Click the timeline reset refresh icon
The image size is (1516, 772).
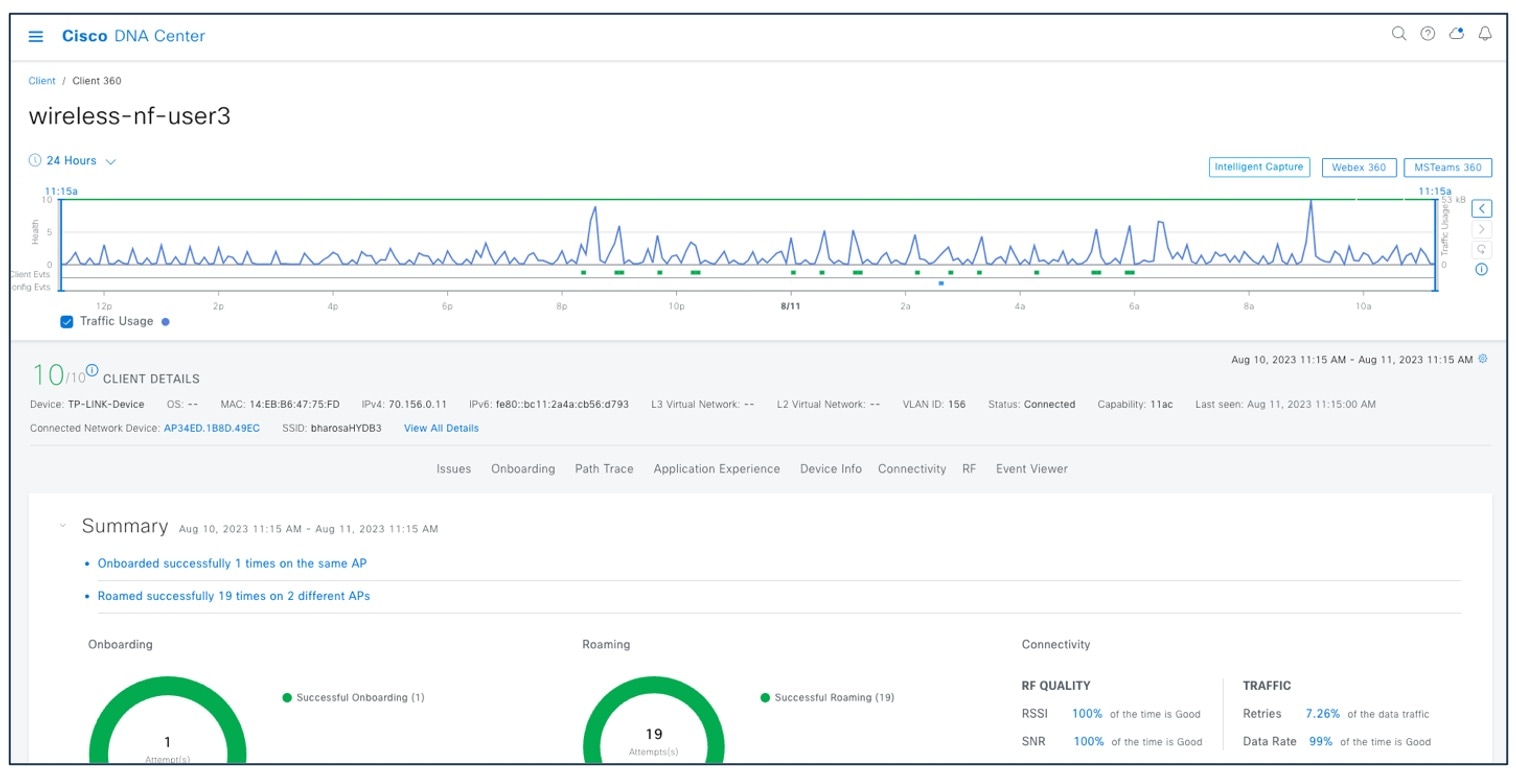[1482, 249]
